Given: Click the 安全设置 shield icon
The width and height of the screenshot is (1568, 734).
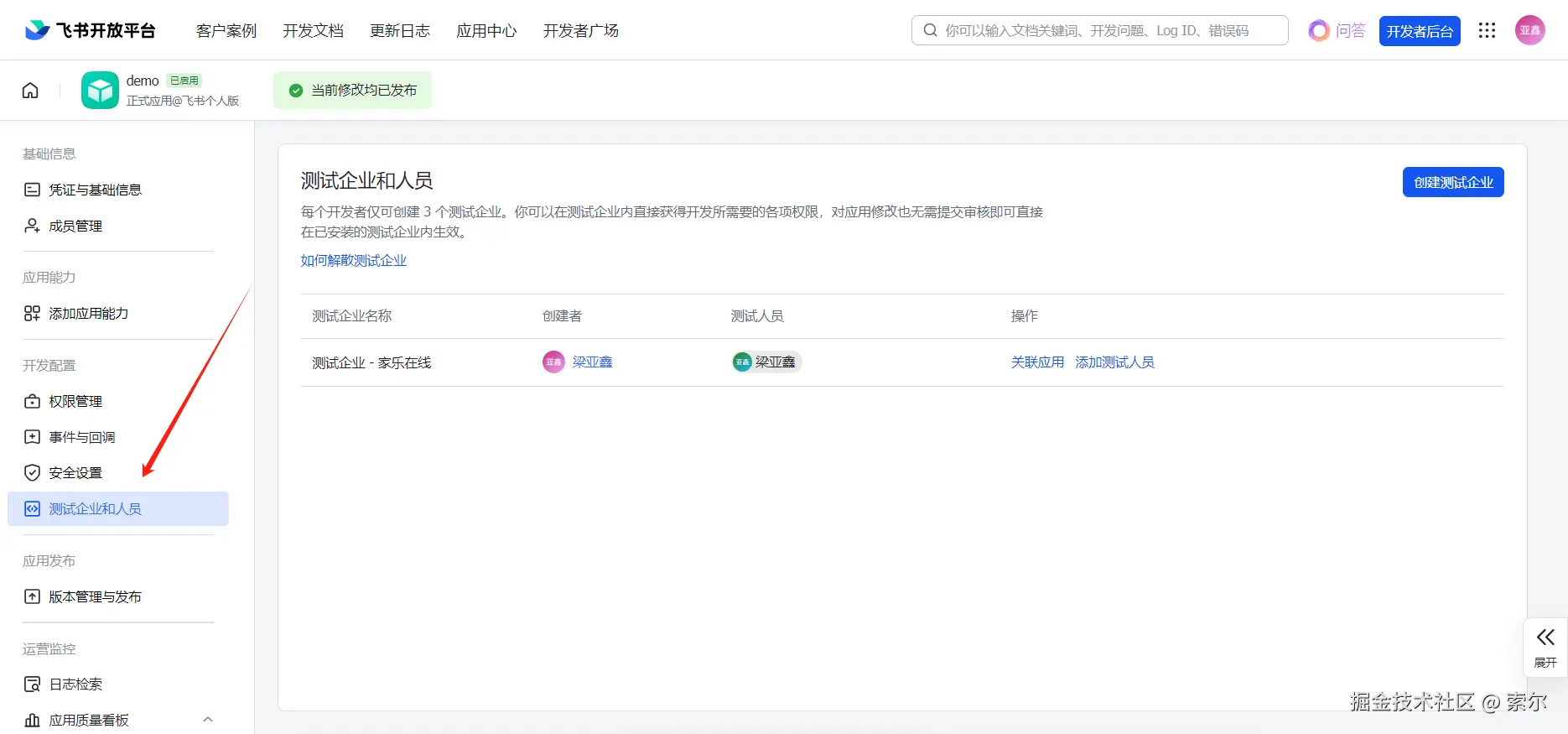Looking at the screenshot, I should point(32,472).
